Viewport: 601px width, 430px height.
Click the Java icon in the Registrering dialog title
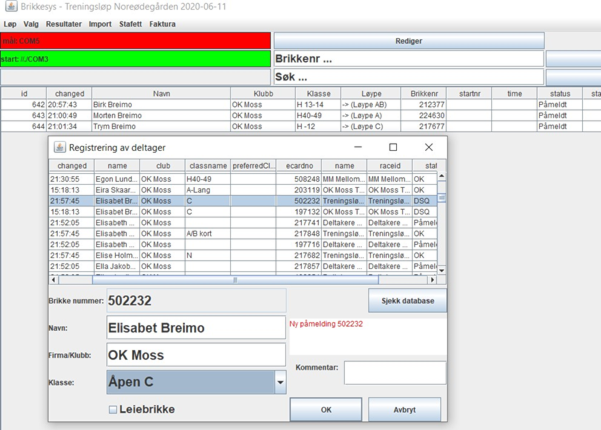(x=59, y=147)
